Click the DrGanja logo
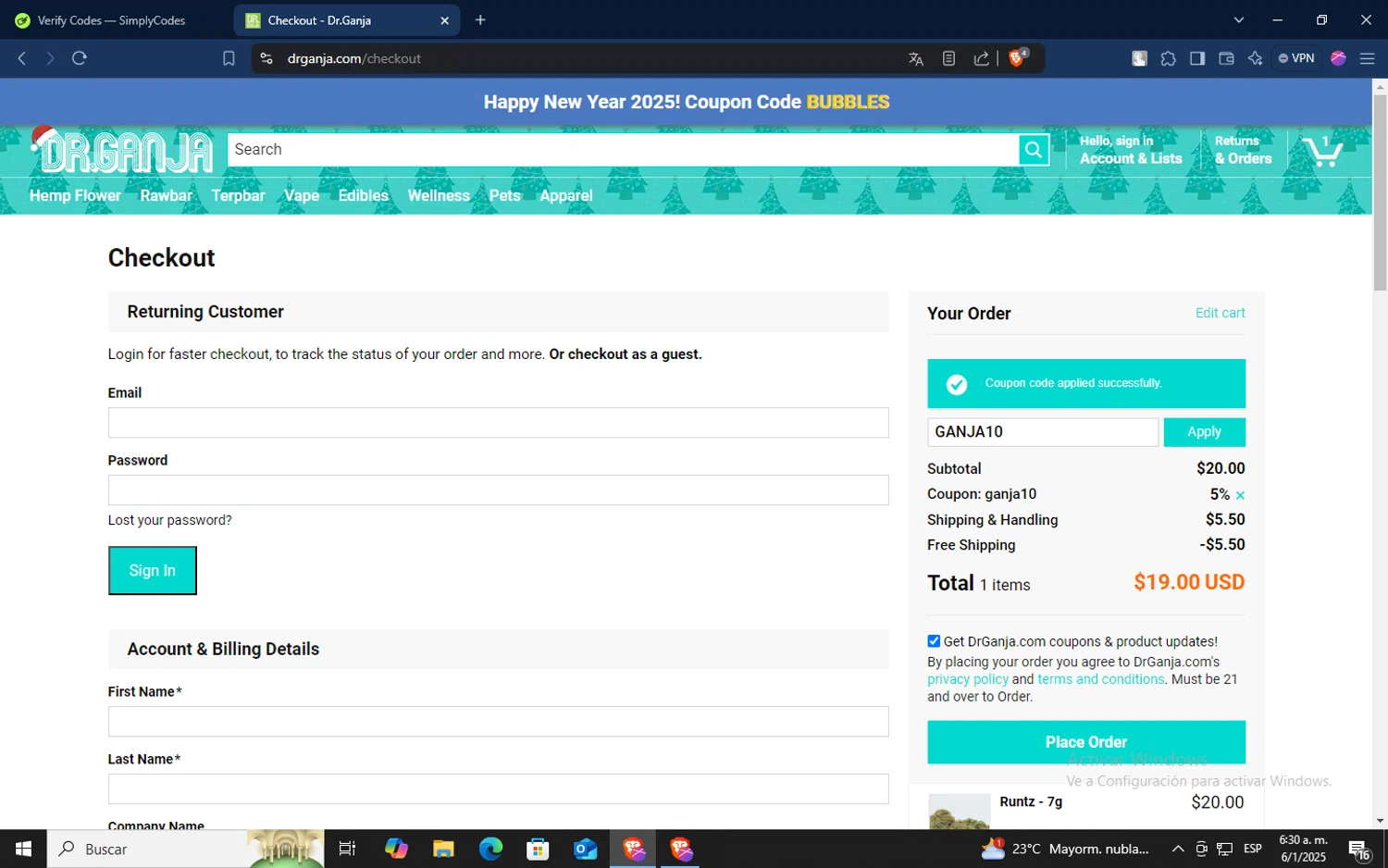The width and height of the screenshot is (1388, 868). click(122, 151)
